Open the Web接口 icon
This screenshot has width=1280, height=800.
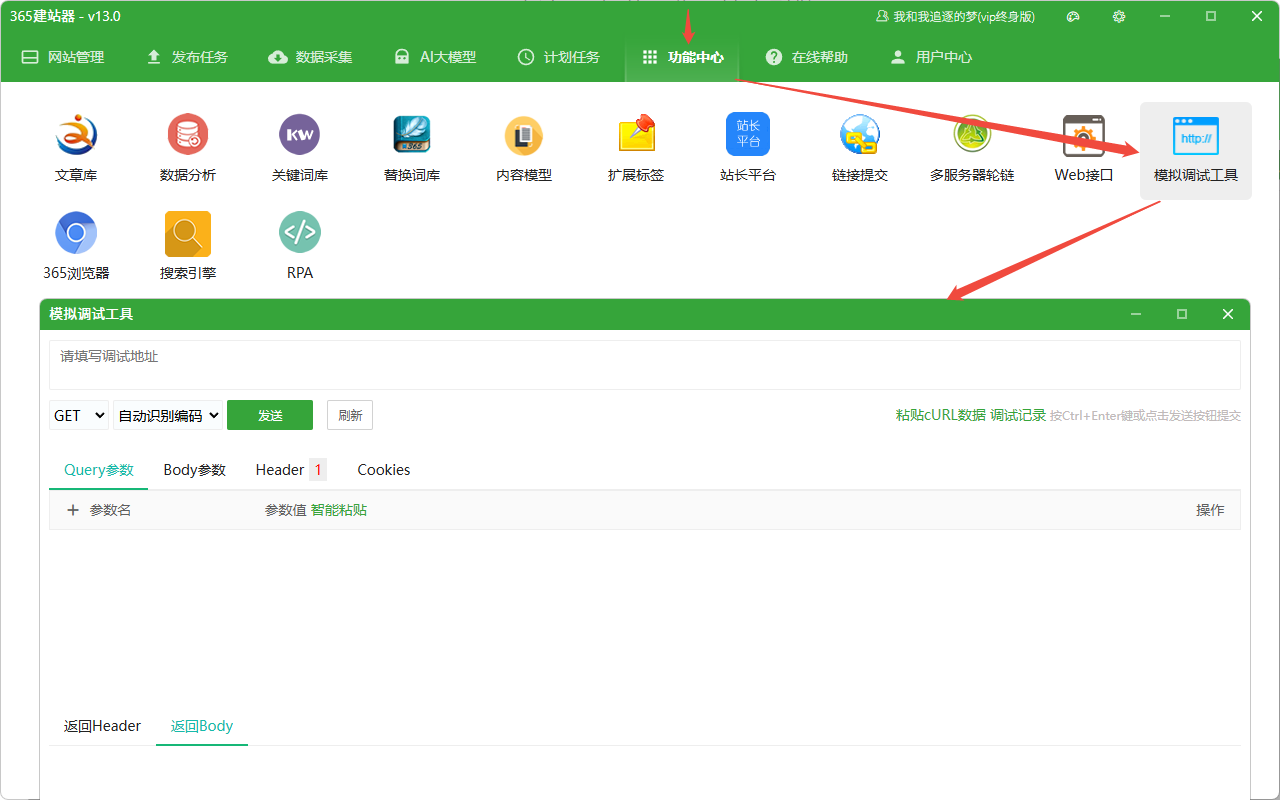pos(1084,148)
